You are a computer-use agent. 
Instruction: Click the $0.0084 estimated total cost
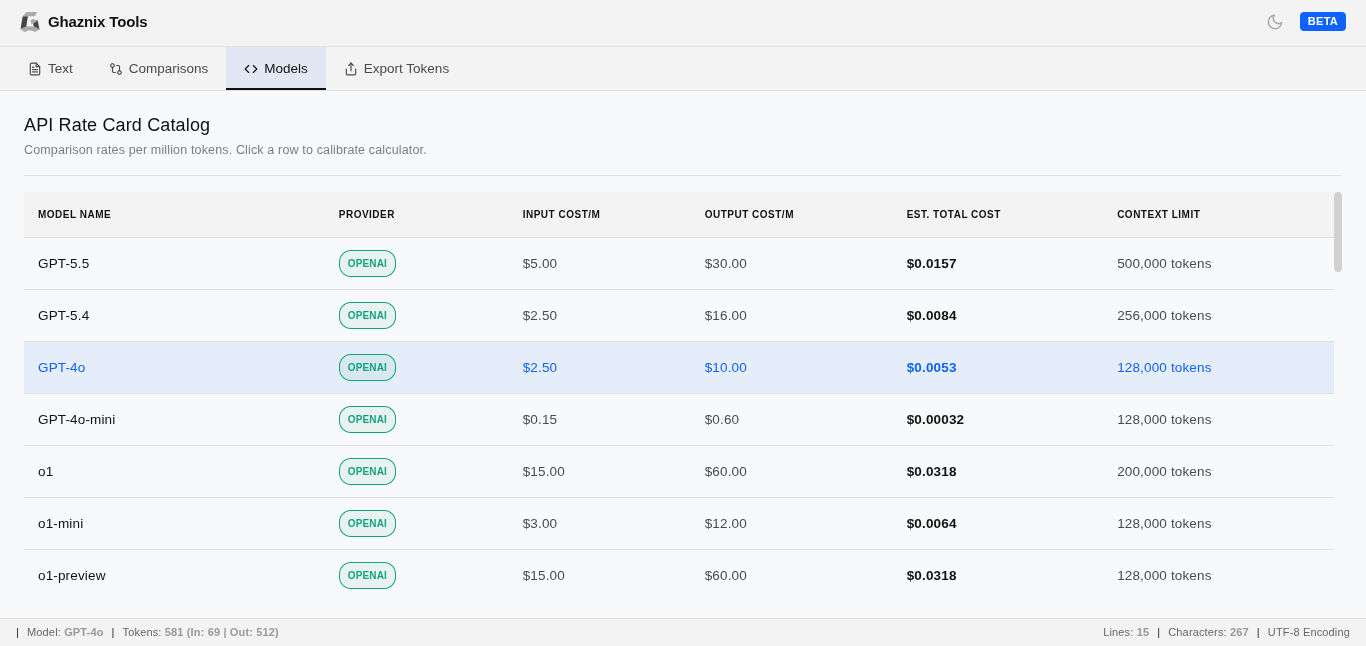[932, 316]
